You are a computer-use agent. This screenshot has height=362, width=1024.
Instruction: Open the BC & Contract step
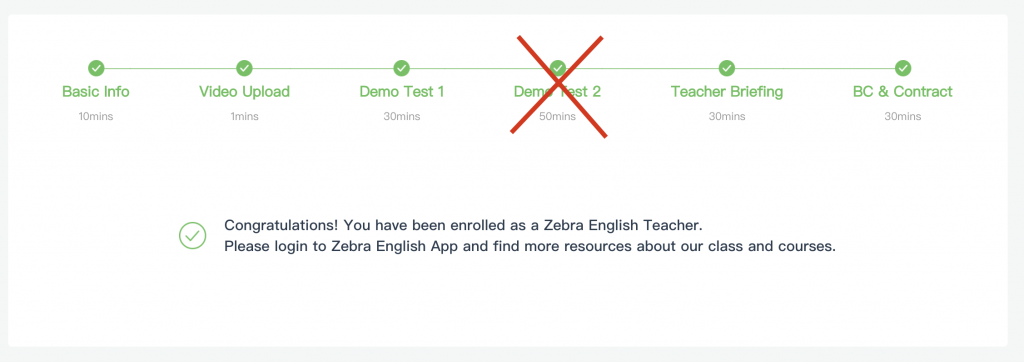click(x=903, y=91)
